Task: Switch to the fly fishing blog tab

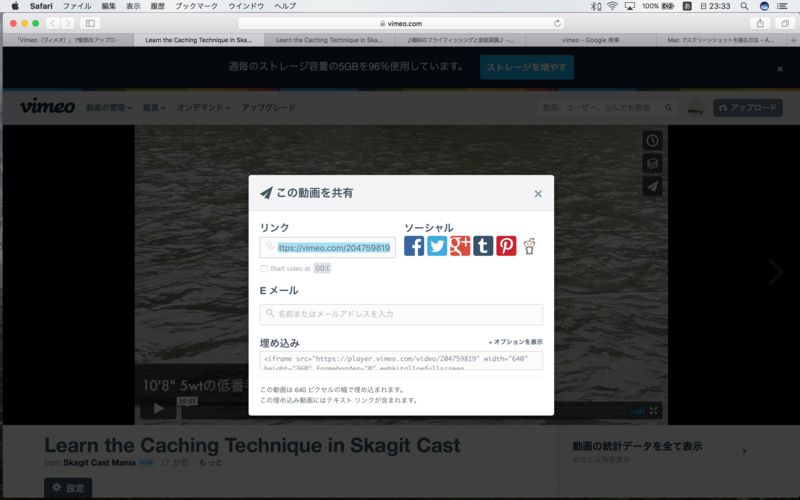Action: pyautogui.click(x=460, y=40)
